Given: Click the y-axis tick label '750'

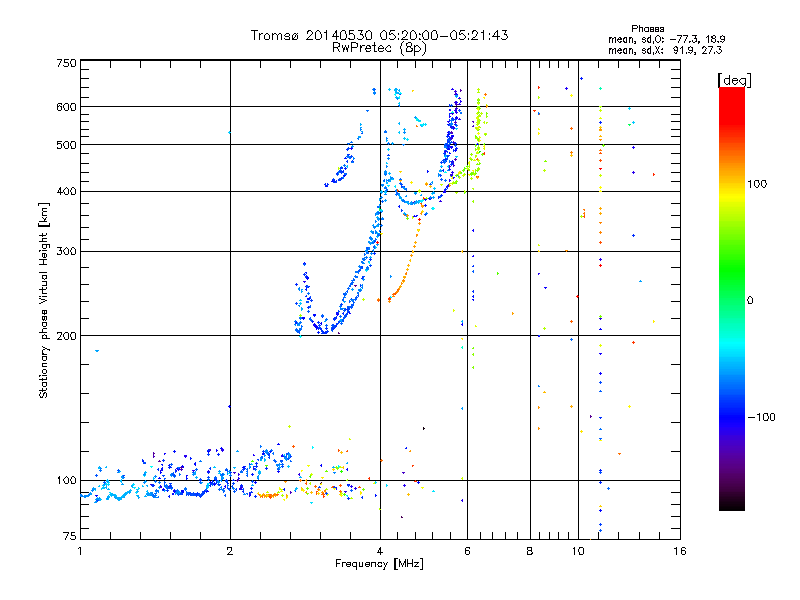Looking at the screenshot, I should [x=66, y=63].
